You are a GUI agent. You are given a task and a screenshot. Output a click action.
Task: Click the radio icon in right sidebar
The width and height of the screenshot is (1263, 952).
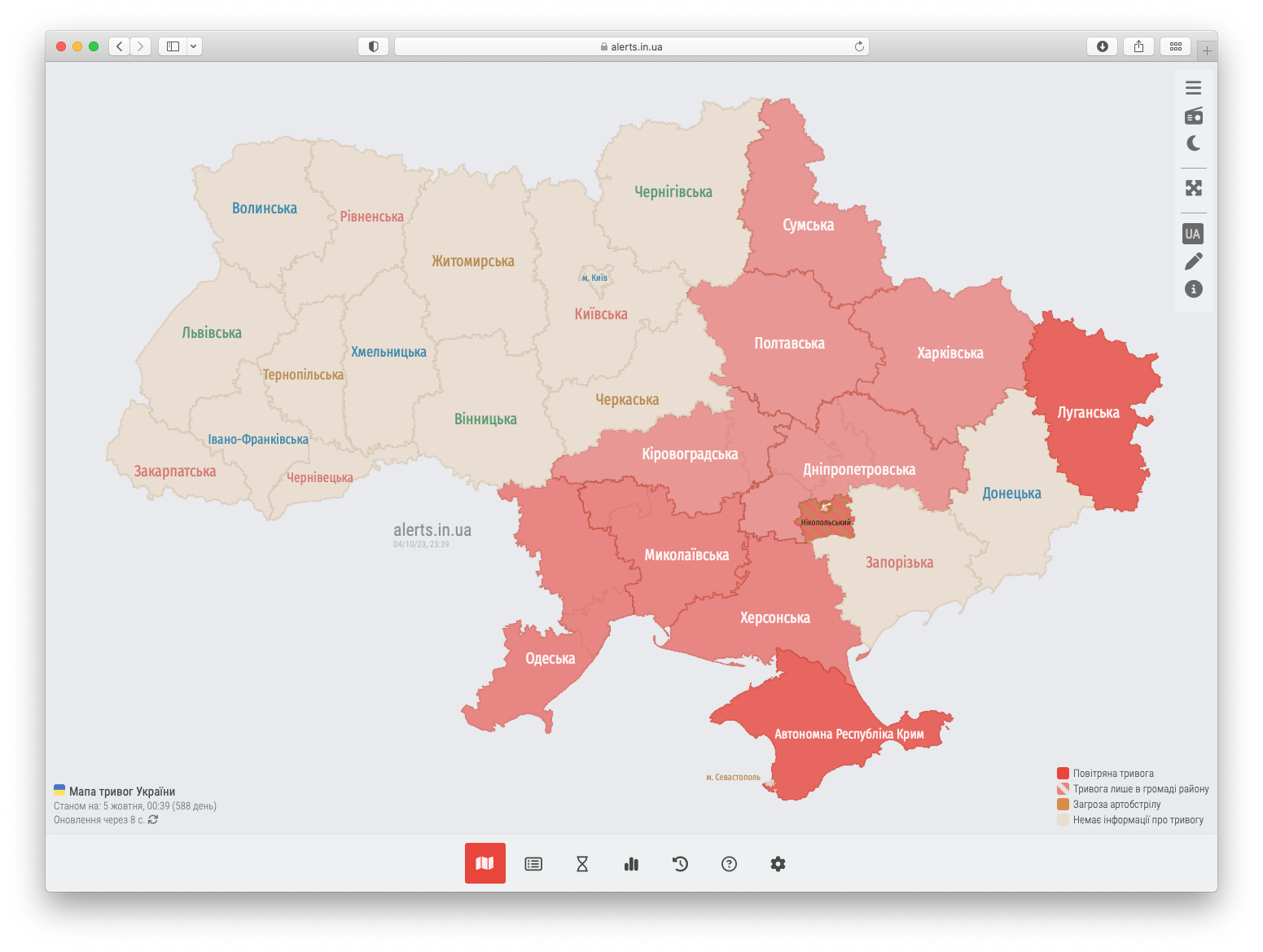point(1193,116)
